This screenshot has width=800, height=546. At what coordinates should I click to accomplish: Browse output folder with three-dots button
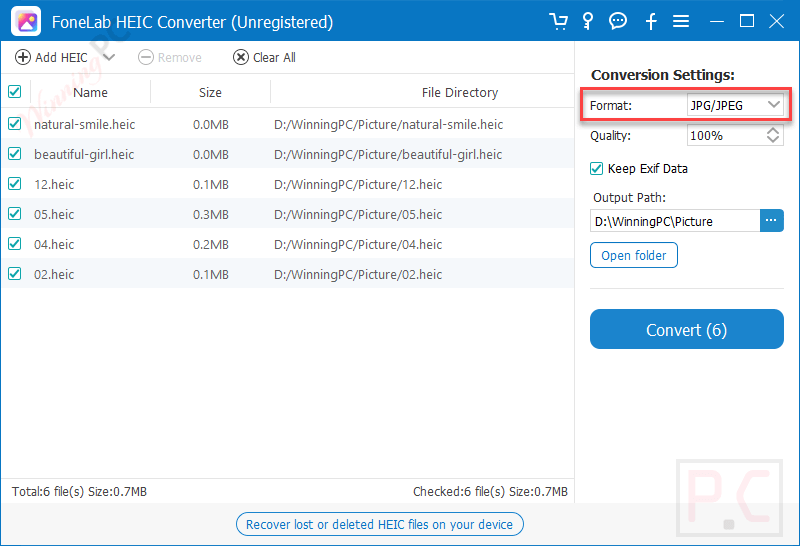pyautogui.click(x=771, y=220)
